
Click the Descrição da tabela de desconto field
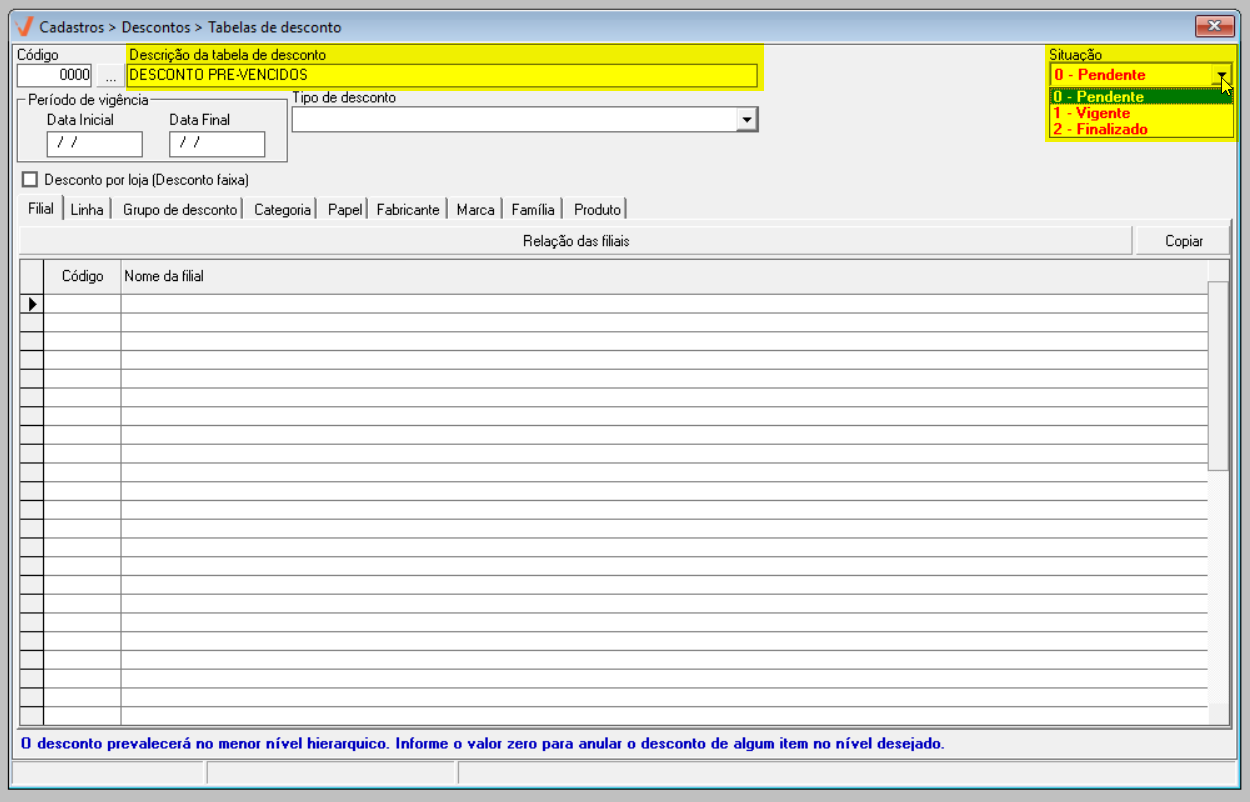click(442, 75)
